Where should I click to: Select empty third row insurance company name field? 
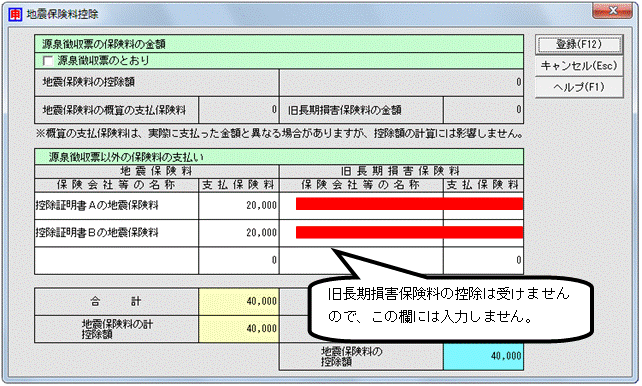[117, 260]
